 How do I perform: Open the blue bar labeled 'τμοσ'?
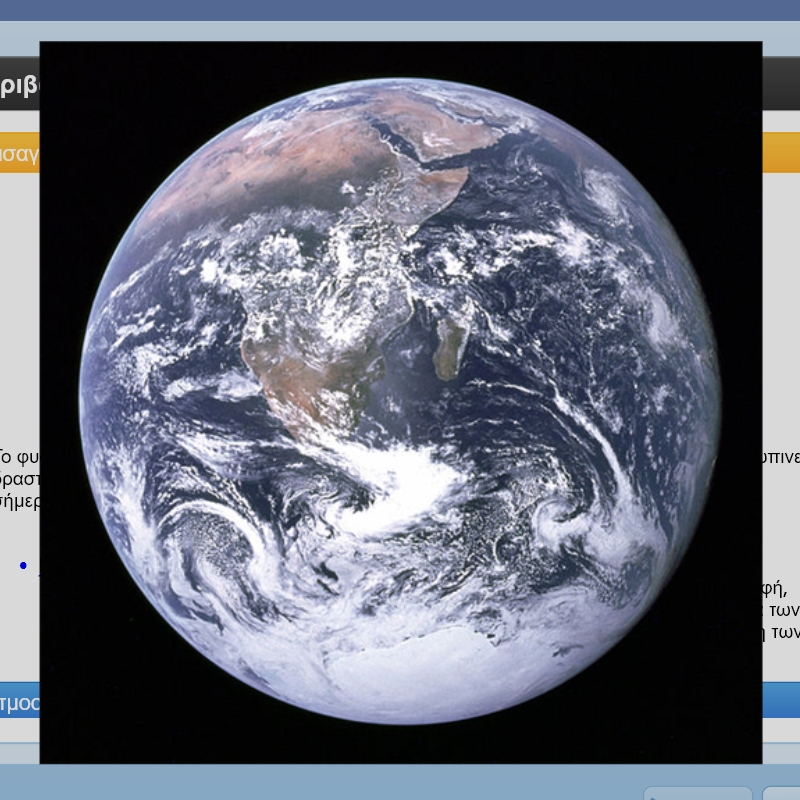tap(19, 700)
